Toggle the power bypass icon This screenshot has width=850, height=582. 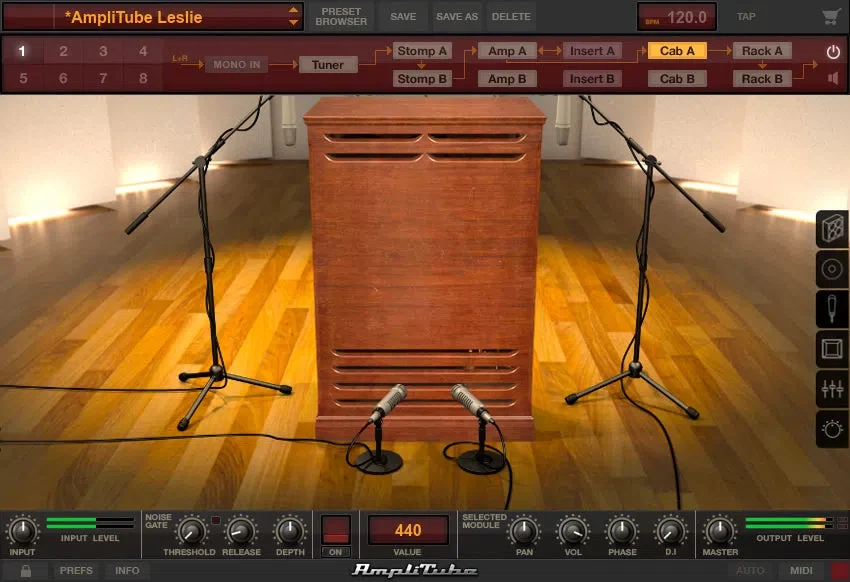pos(833,51)
